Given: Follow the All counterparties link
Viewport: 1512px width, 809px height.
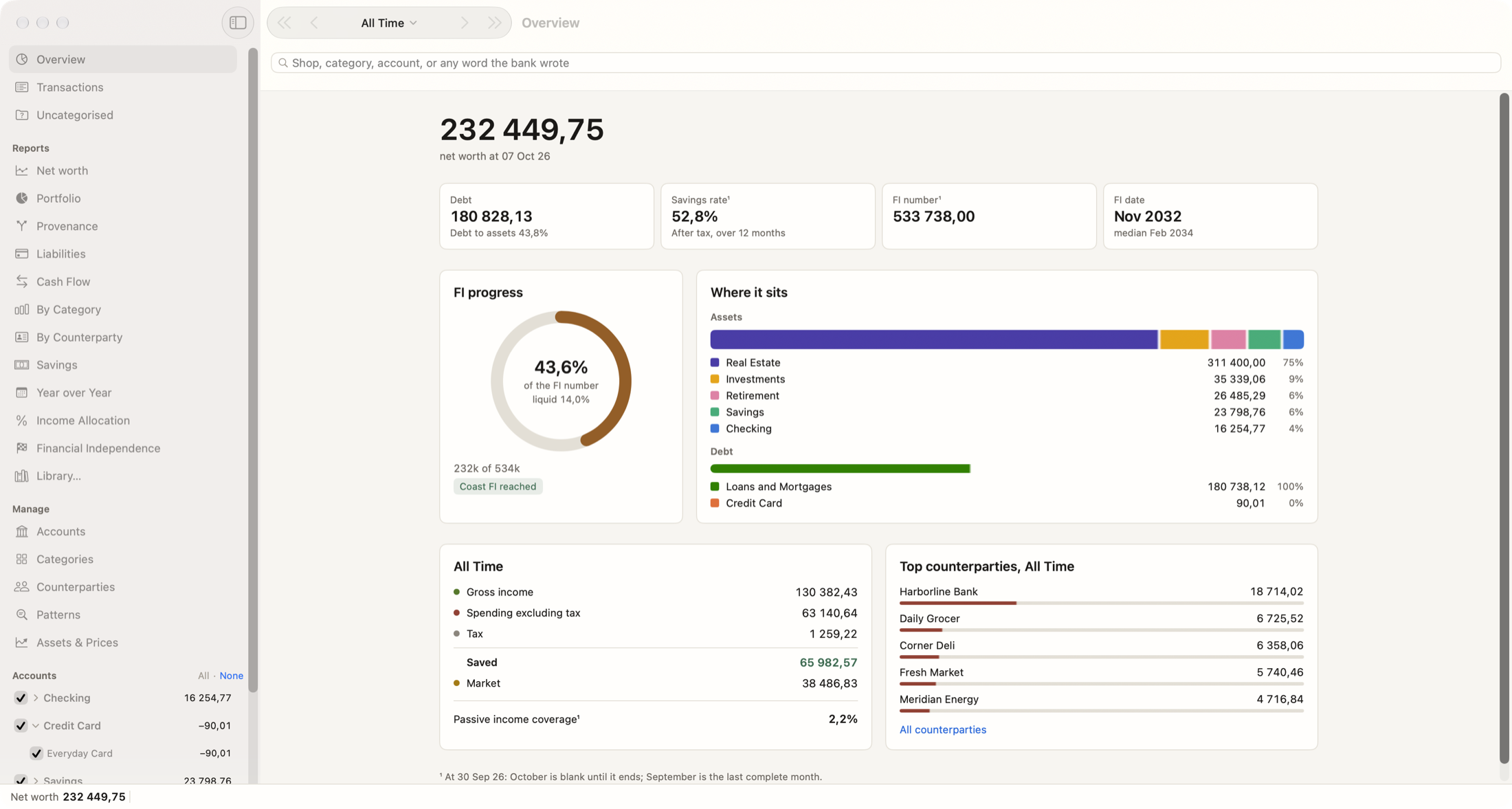Looking at the screenshot, I should tap(942, 729).
